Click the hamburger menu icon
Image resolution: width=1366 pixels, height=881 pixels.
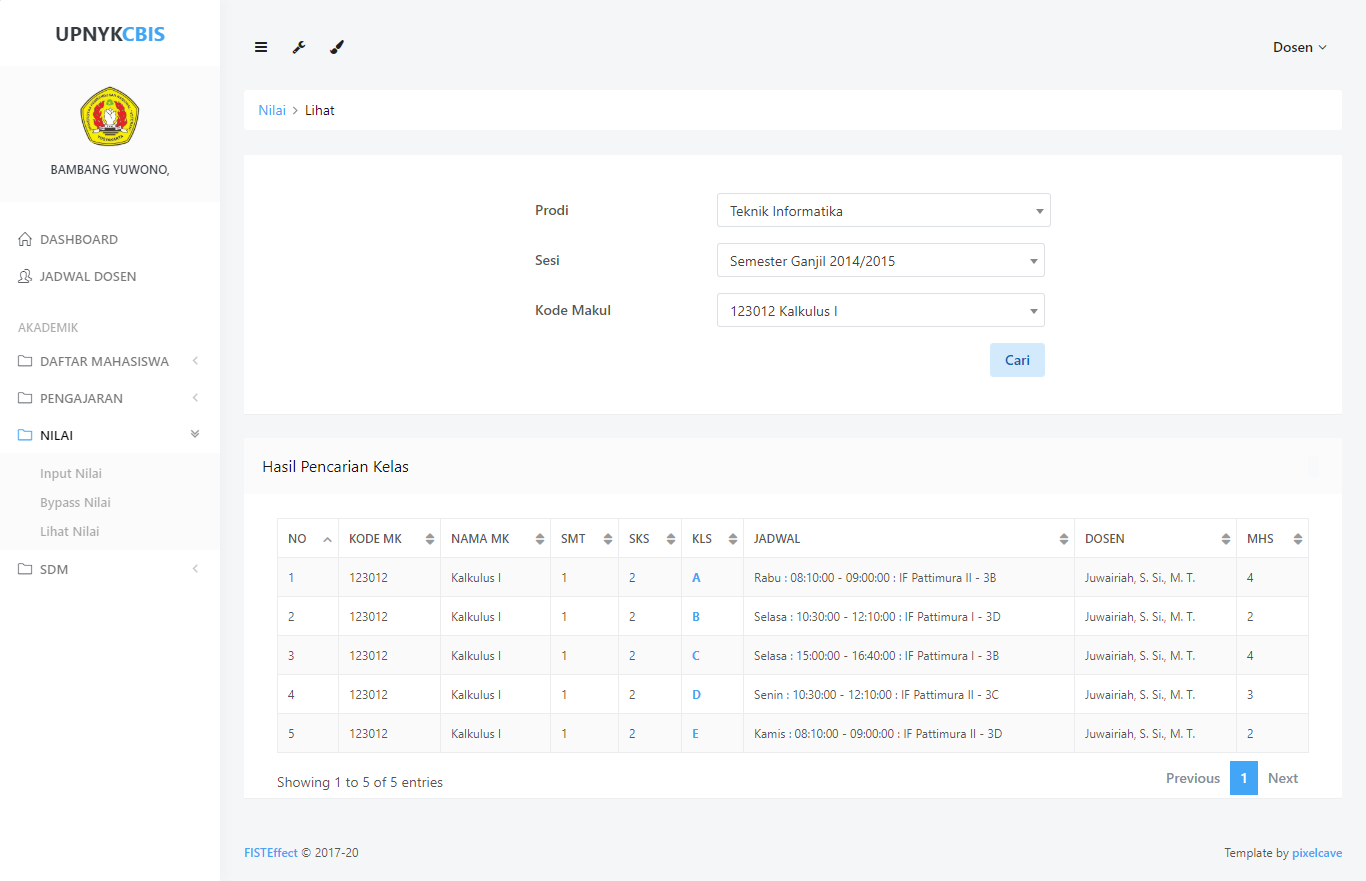(261, 47)
